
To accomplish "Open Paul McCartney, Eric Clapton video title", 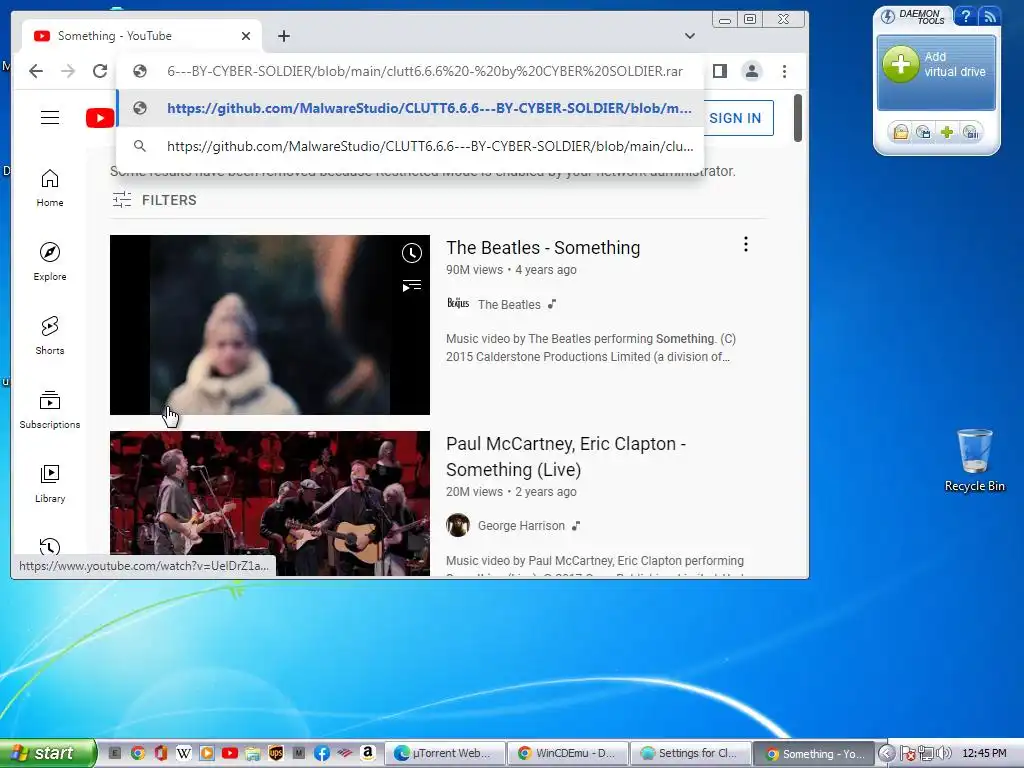I will coord(566,456).
